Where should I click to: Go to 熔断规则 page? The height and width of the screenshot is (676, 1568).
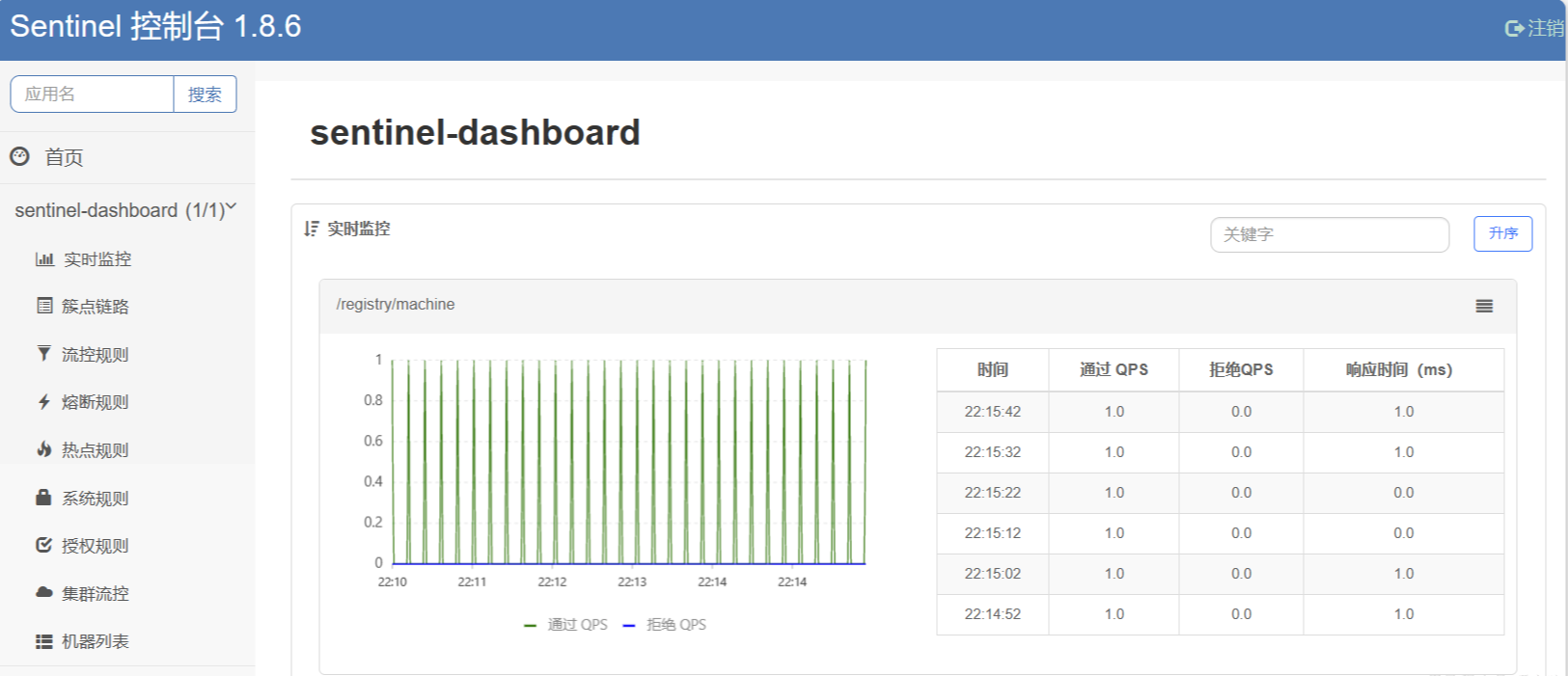click(x=96, y=402)
